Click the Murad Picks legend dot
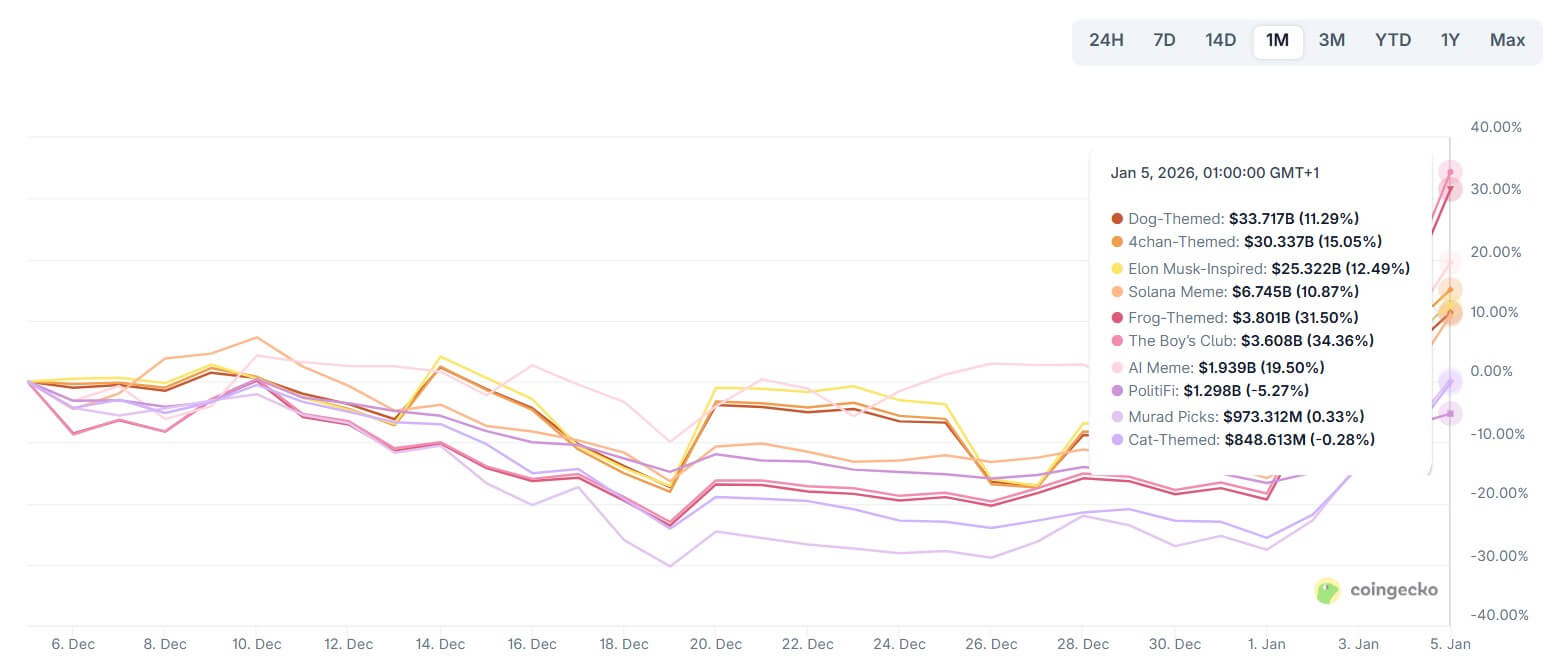The height and width of the screenshot is (670, 1543). click(x=1117, y=416)
